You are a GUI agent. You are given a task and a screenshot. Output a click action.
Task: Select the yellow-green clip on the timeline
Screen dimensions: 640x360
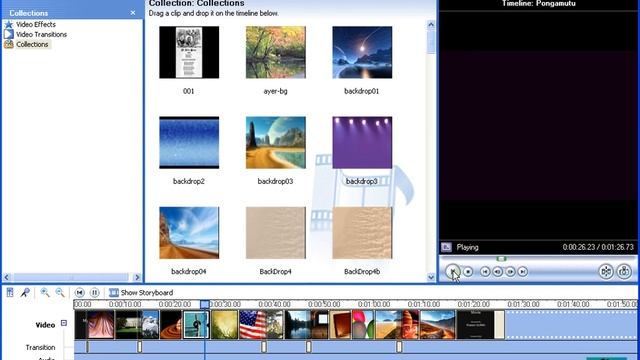tap(224, 325)
